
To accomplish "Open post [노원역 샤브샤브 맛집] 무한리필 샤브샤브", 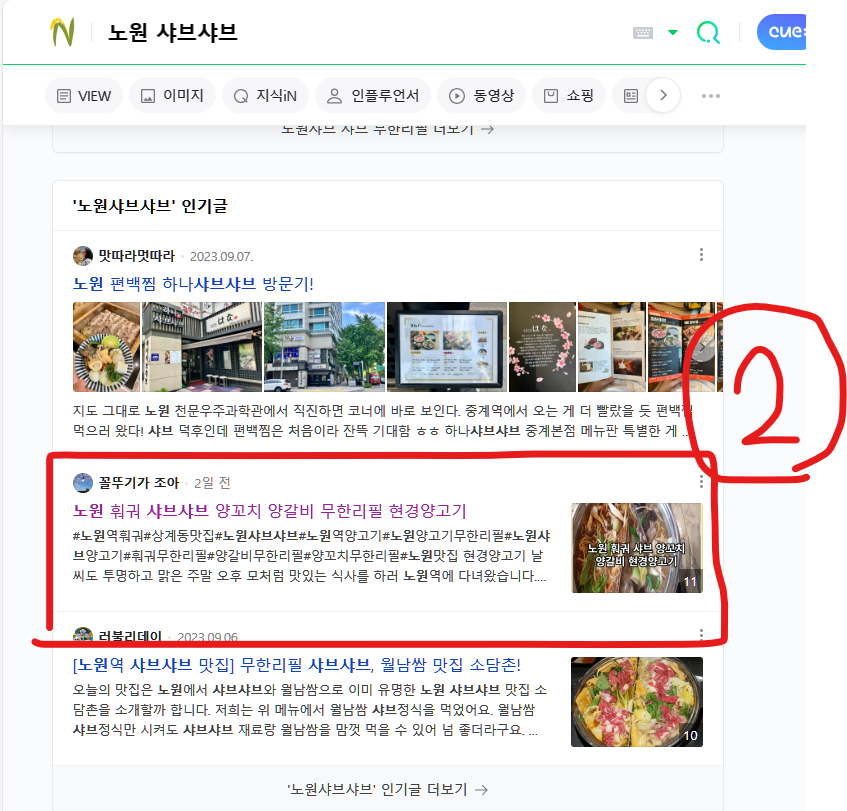I will tap(297, 665).
